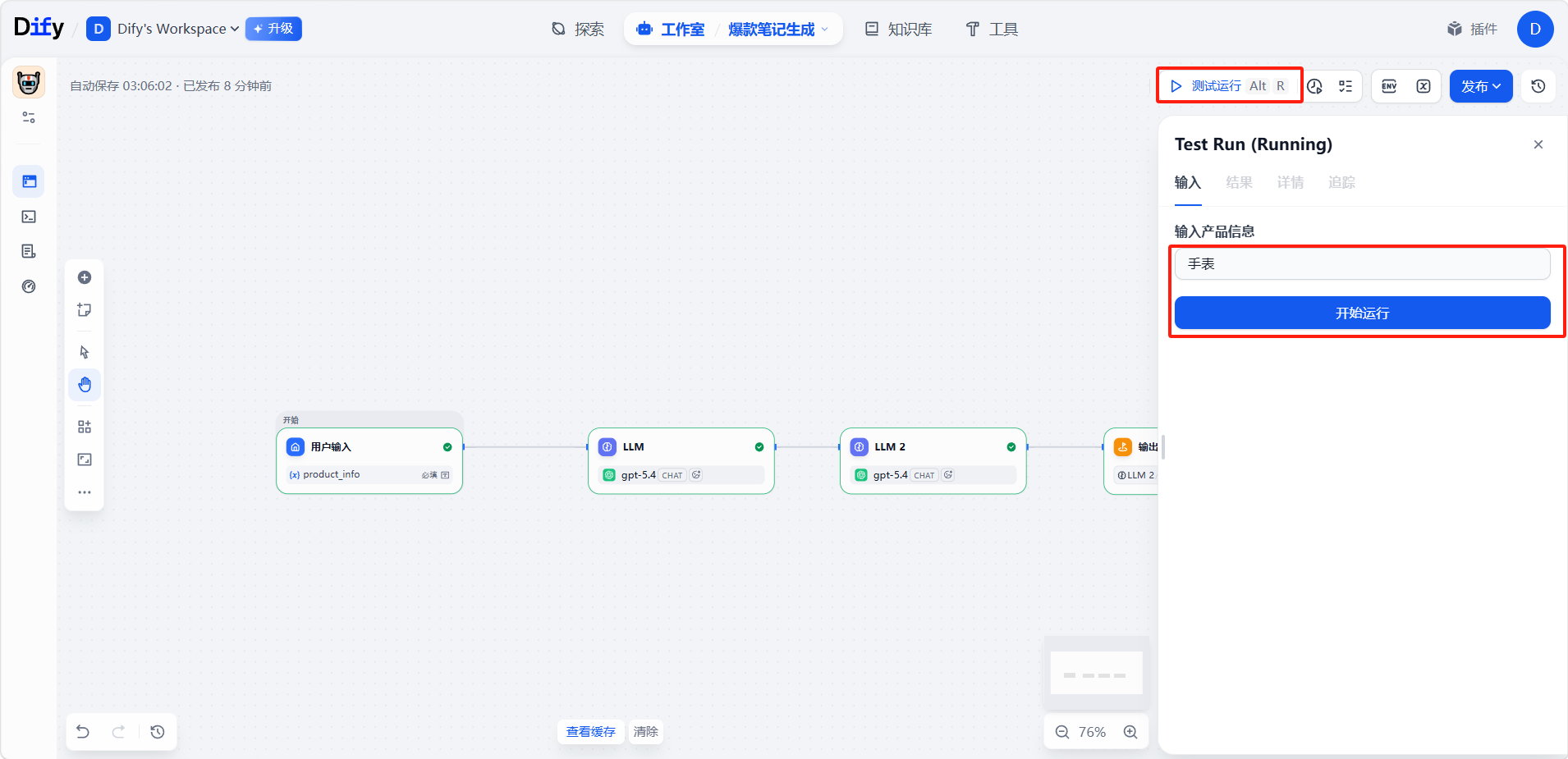1568x759 pixels.
Task: Organize nodes with the grid layout icon
Action: (x=85, y=427)
